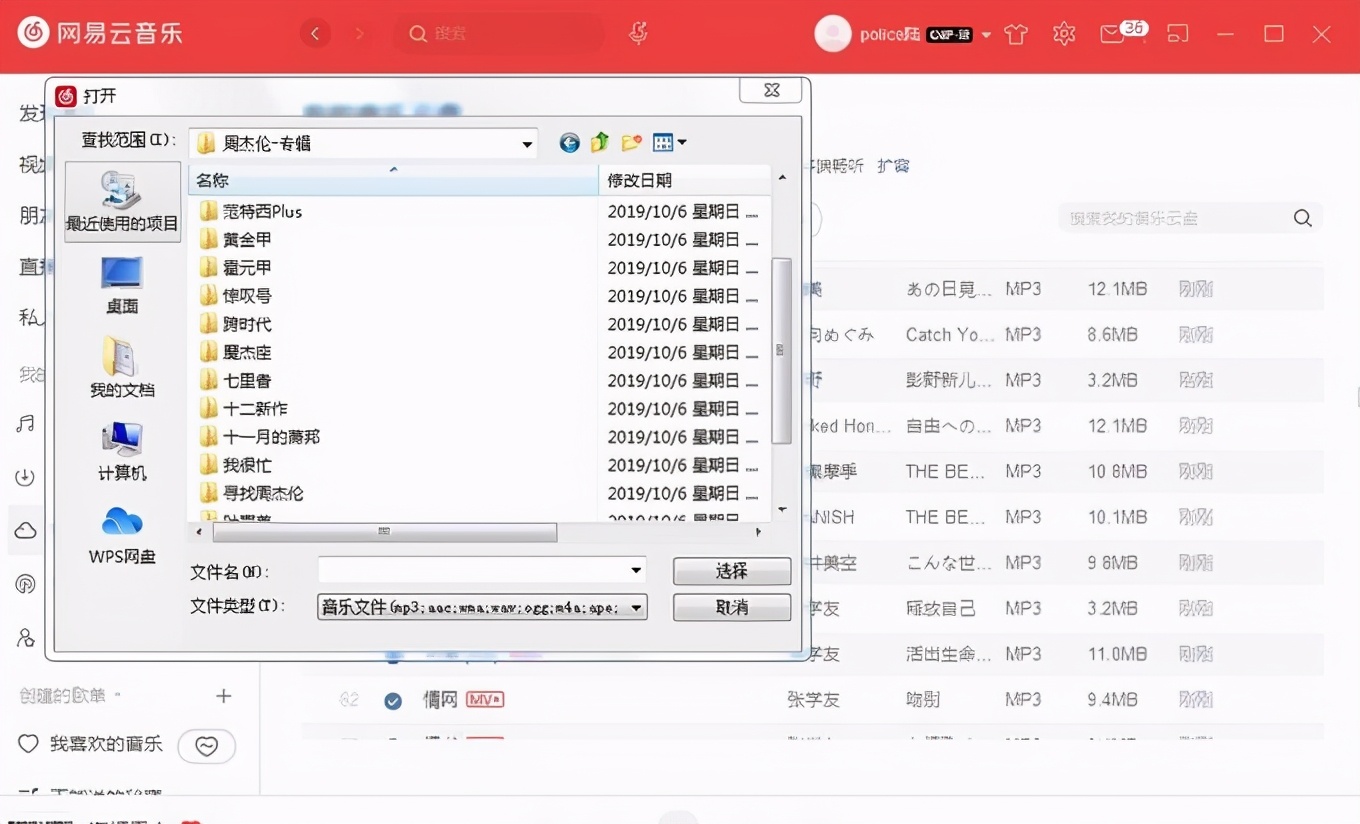Activate the microphone icon in the search bar
The width and height of the screenshot is (1360, 824).
click(x=638, y=33)
